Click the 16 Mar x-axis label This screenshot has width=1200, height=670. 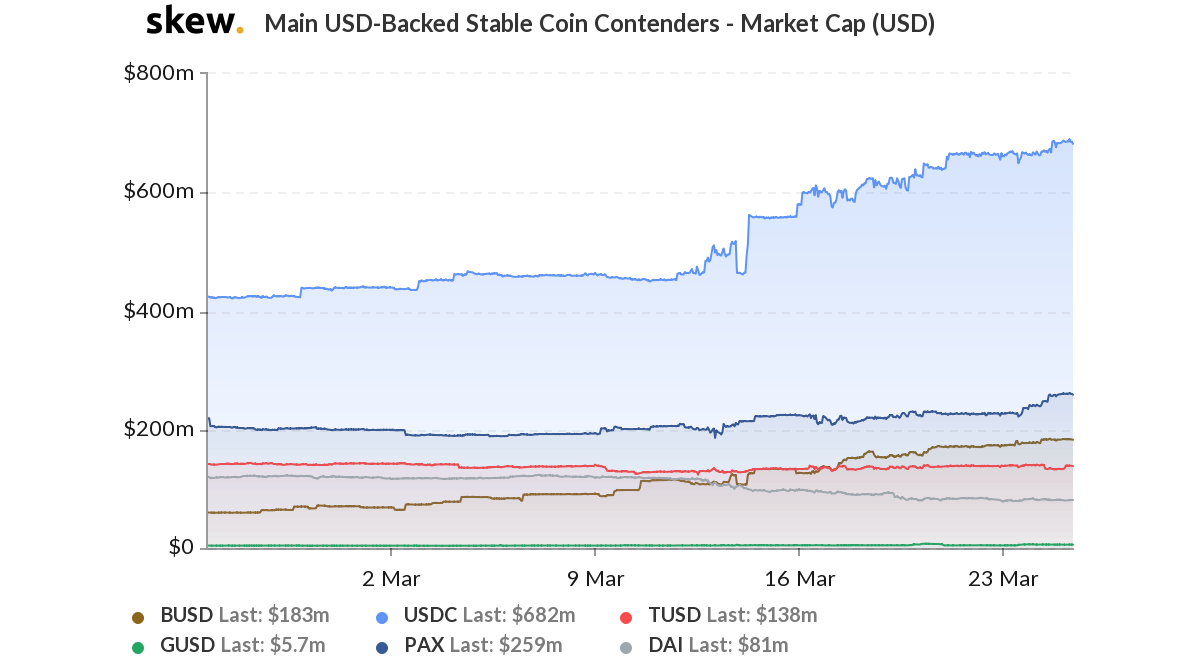click(799, 578)
